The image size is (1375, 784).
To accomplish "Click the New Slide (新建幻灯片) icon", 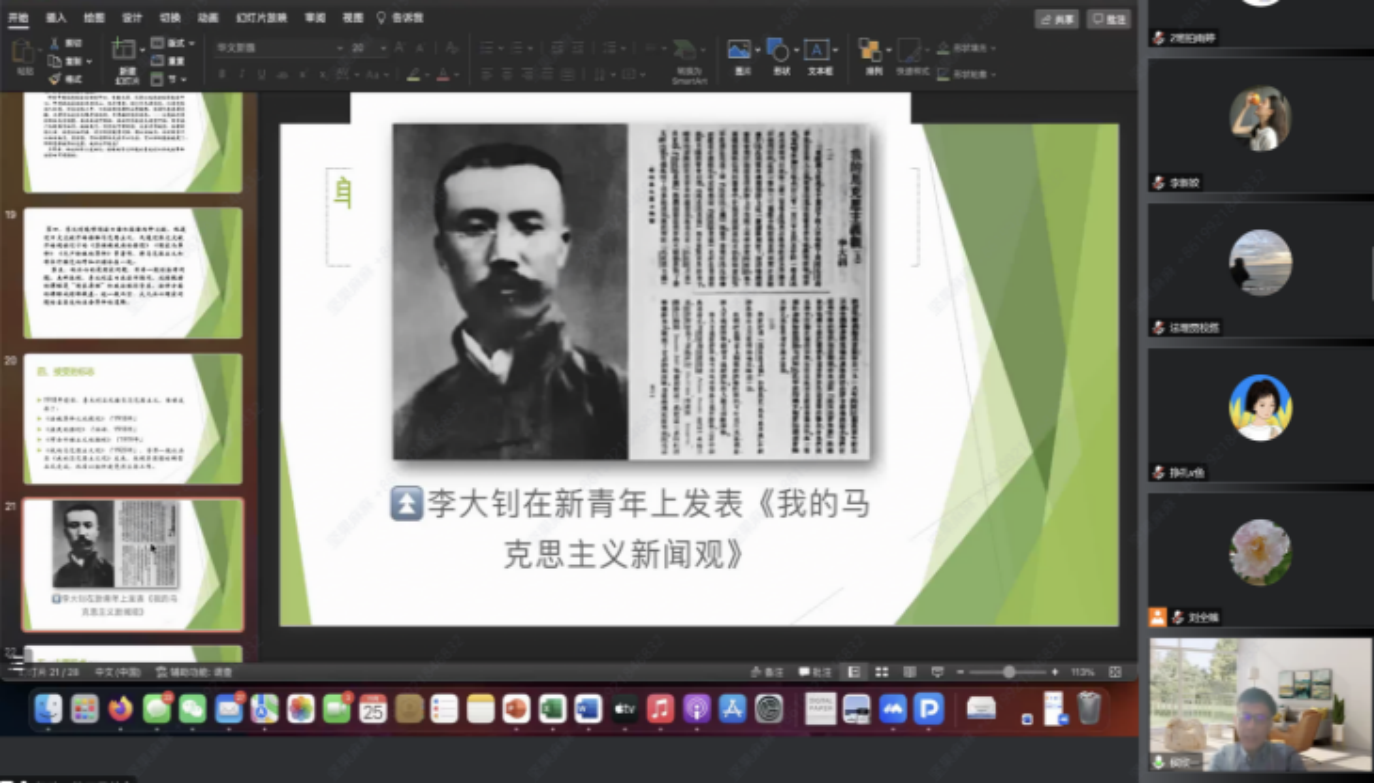I will tap(126, 51).
